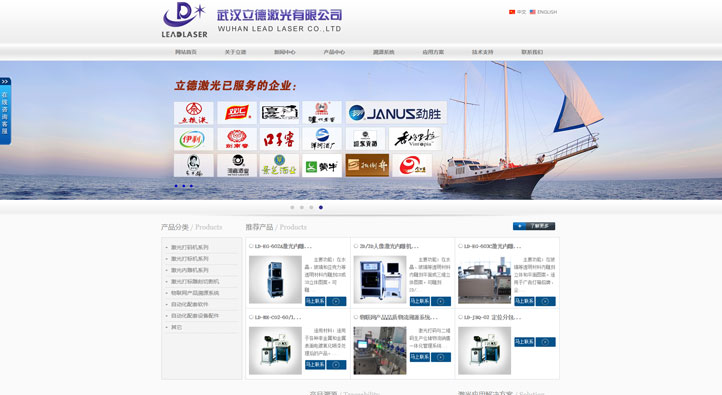Switch language to ENGLISH with US flag
This screenshot has height=395, width=722.
pyautogui.click(x=543, y=12)
